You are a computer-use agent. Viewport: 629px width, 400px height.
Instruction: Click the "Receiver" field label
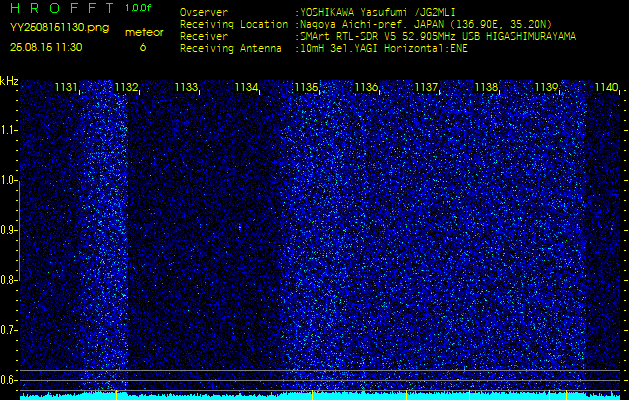(204, 37)
